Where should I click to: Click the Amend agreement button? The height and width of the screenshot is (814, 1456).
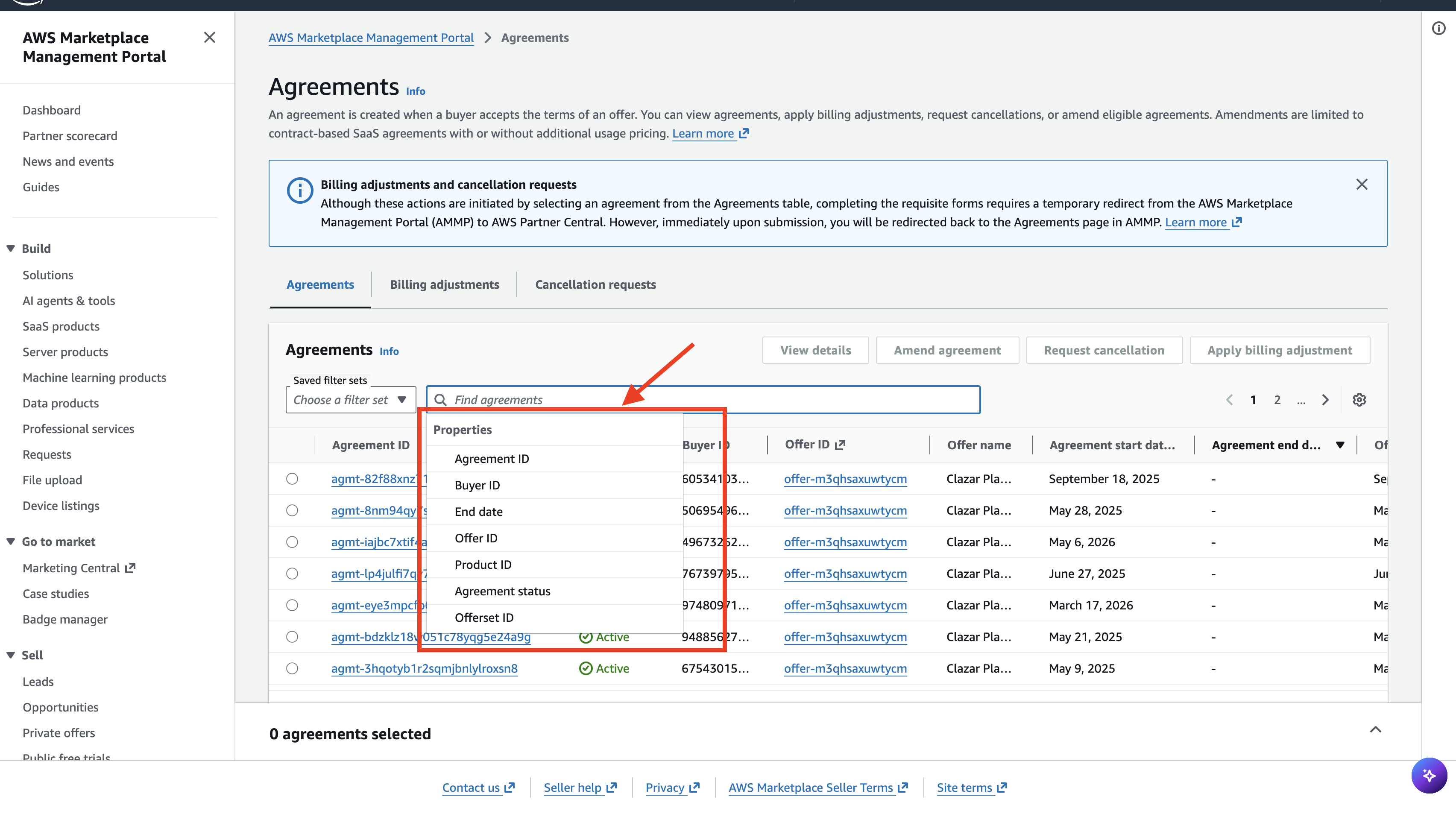click(x=947, y=350)
